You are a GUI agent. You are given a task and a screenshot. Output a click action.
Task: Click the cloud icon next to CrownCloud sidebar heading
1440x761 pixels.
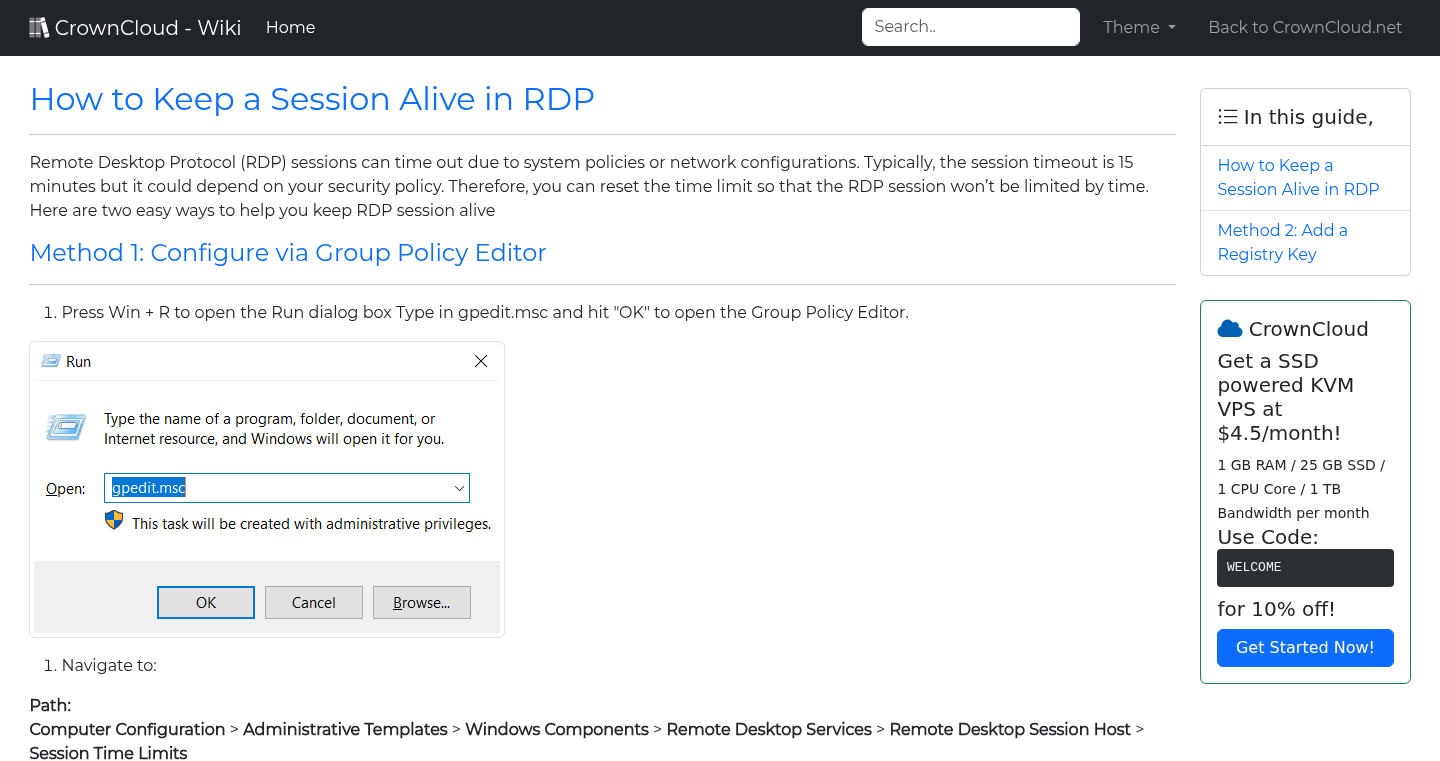coord(1229,328)
